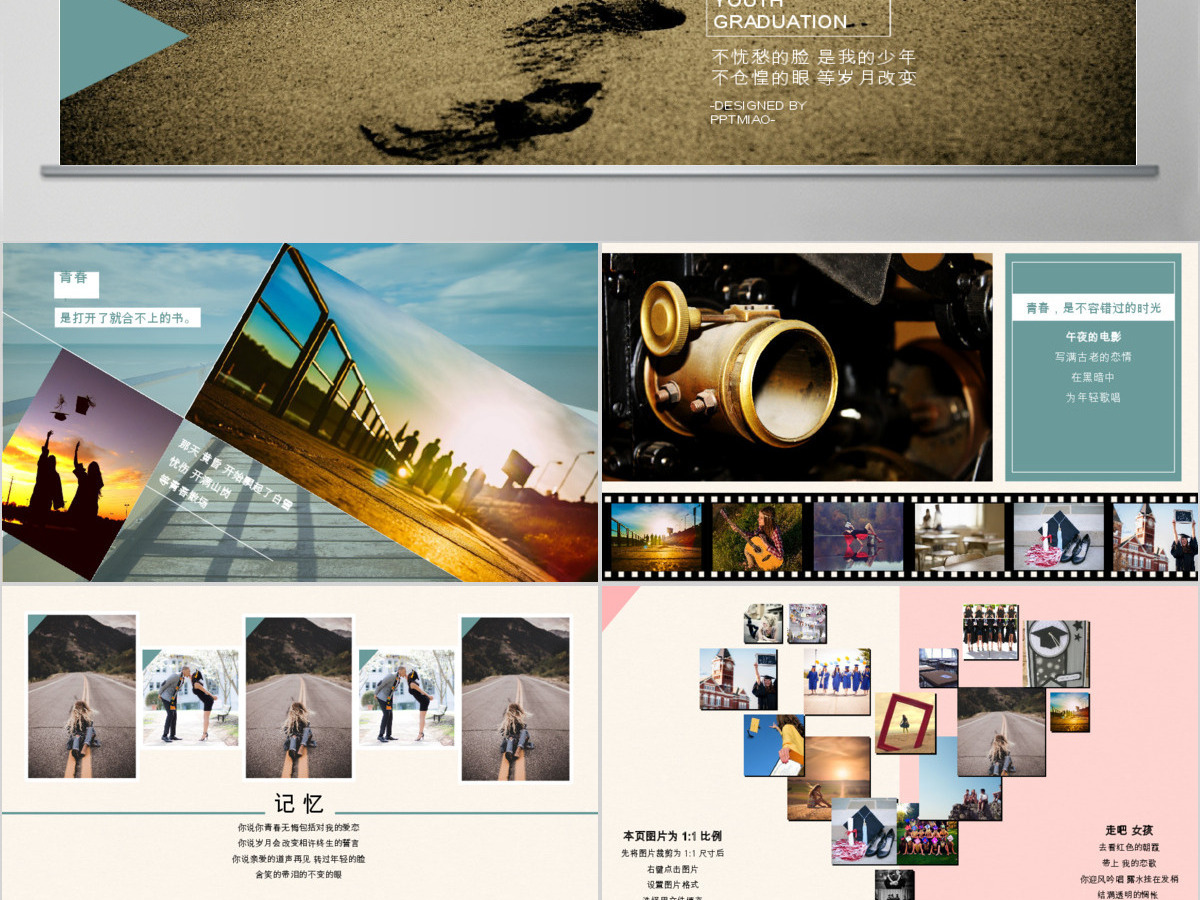Image resolution: width=1200 pixels, height=900 pixels.
Task: Select the '午夜的电影' line
Action: tap(1093, 337)
